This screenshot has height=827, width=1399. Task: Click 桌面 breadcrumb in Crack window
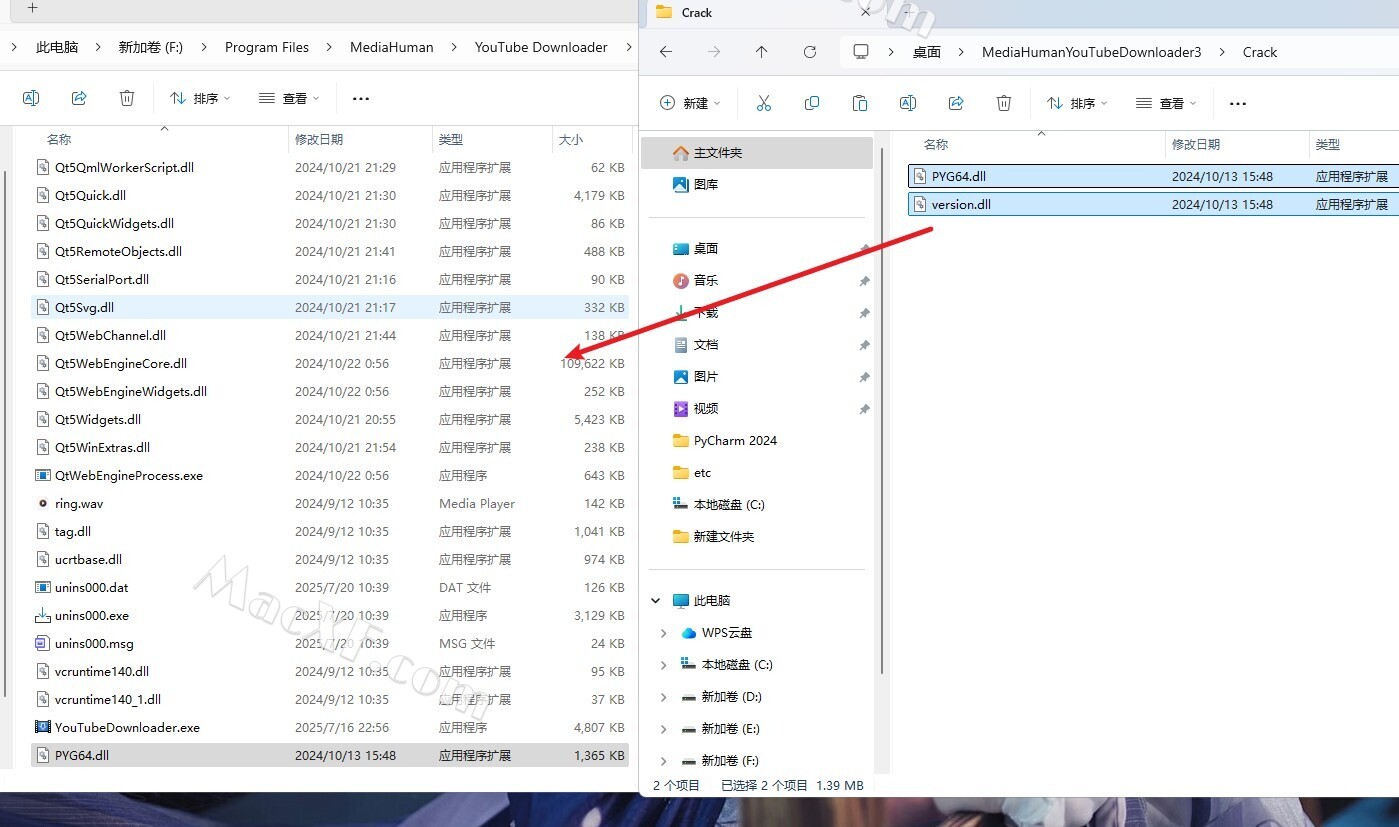point(927,52)
